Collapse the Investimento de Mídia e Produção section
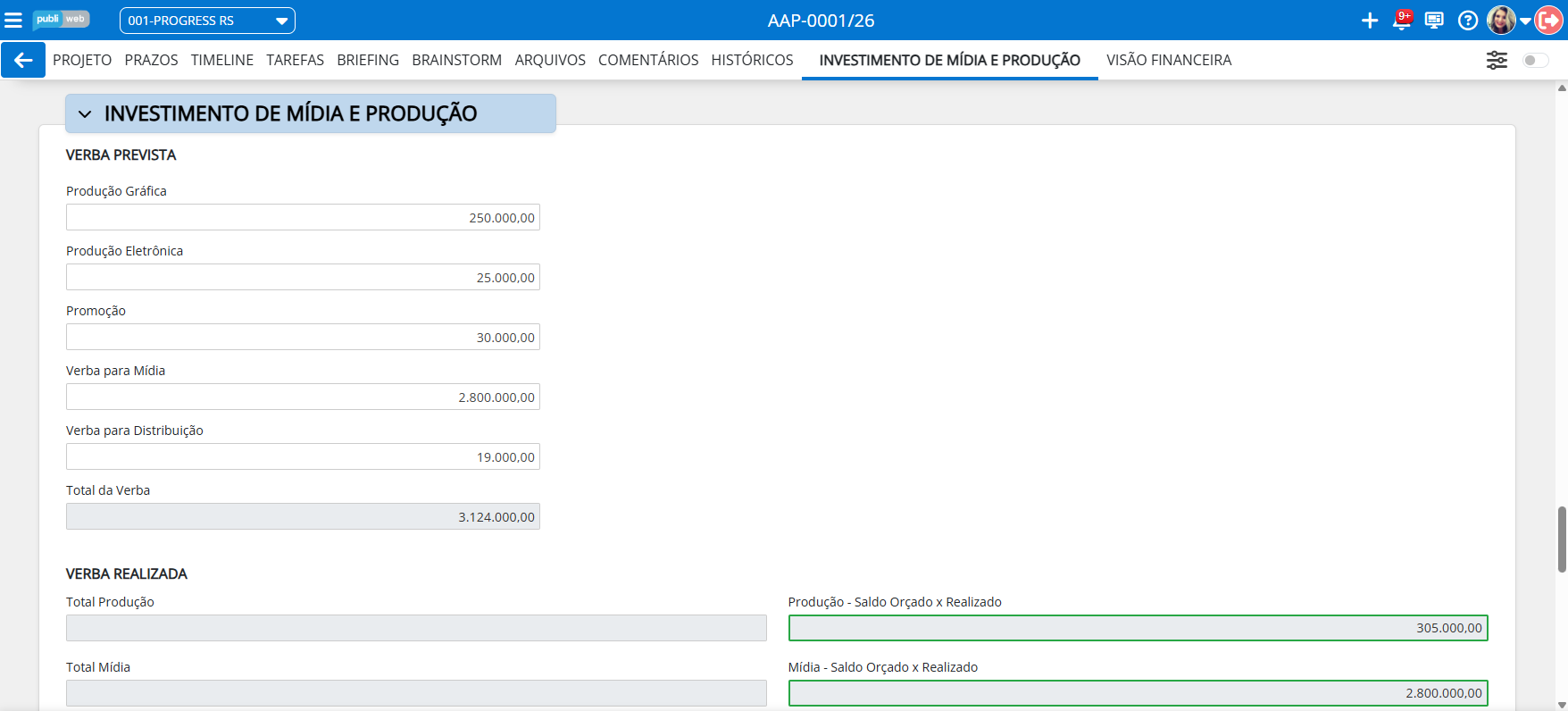This screenshot has height=711, width=1568. [85, 114]
